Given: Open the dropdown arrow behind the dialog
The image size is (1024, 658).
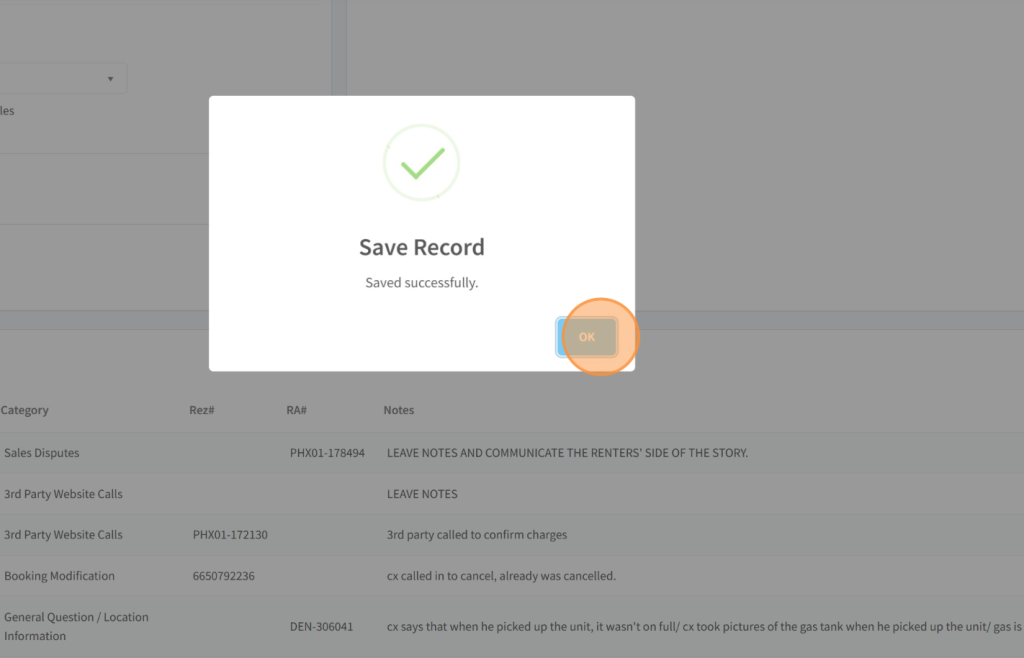Looking at the screenshot, I should [x=110, y=79].
